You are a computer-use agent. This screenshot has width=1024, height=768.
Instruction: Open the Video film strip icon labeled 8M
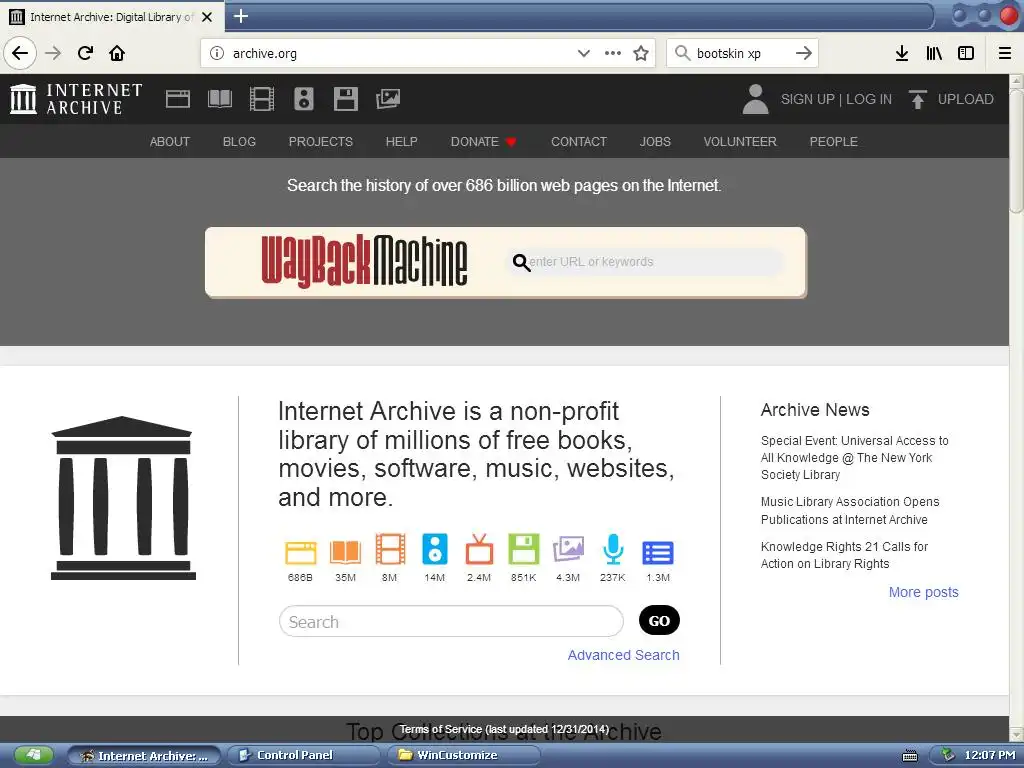pyautogui.click(x=390, y=549)
